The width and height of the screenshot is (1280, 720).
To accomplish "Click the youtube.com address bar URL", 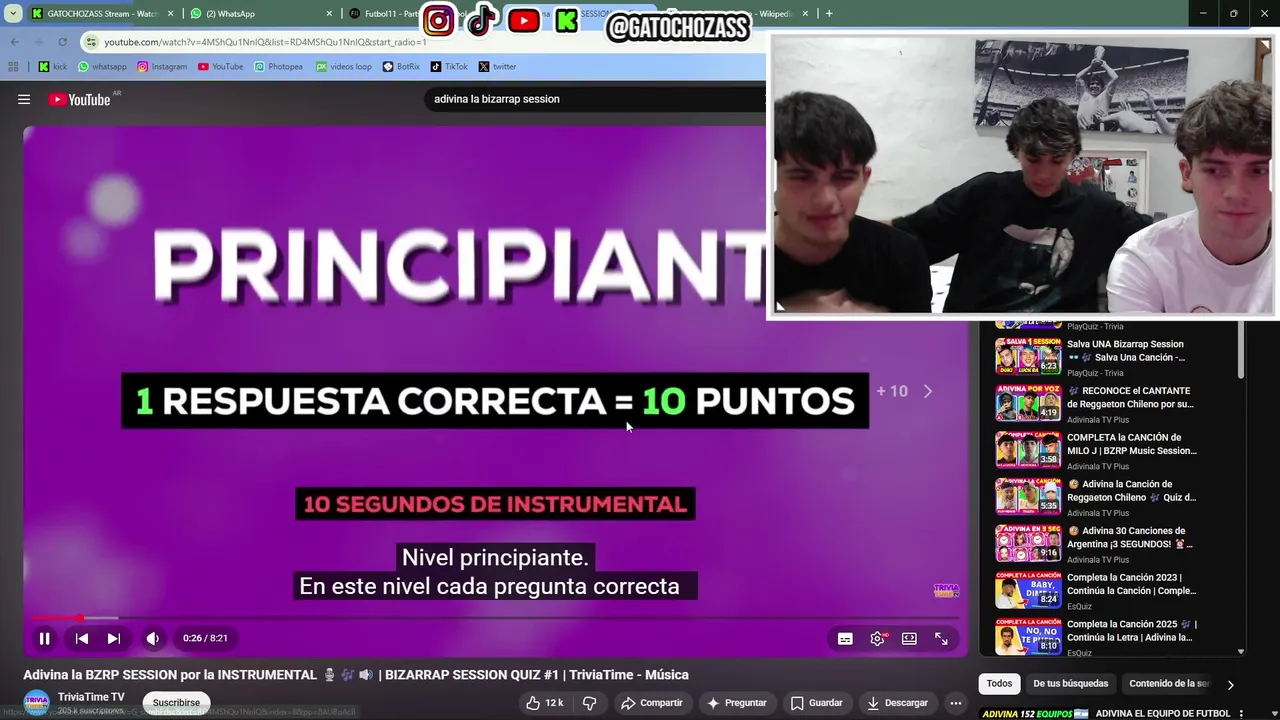I will tap(265, 42).
